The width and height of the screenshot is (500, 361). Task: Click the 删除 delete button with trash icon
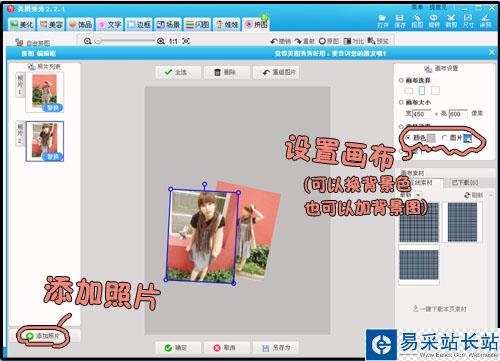coord(227,72)
